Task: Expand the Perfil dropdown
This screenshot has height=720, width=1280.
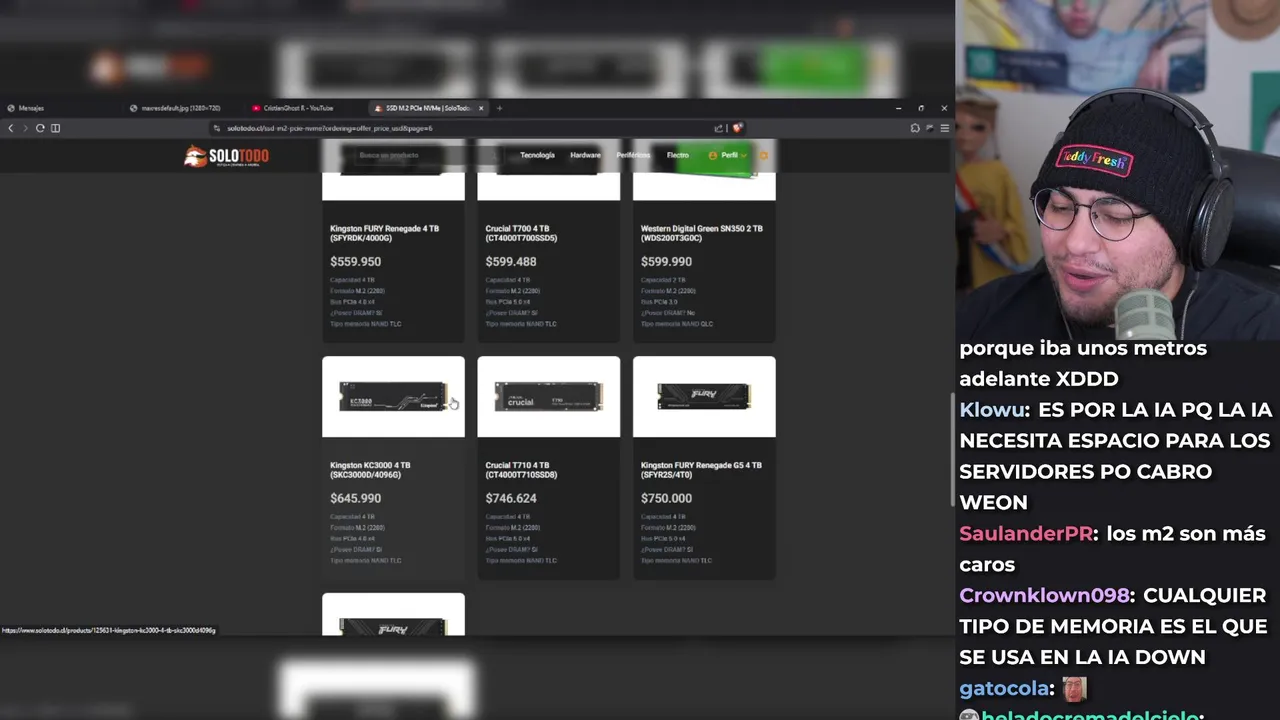Action: (728, 155)
